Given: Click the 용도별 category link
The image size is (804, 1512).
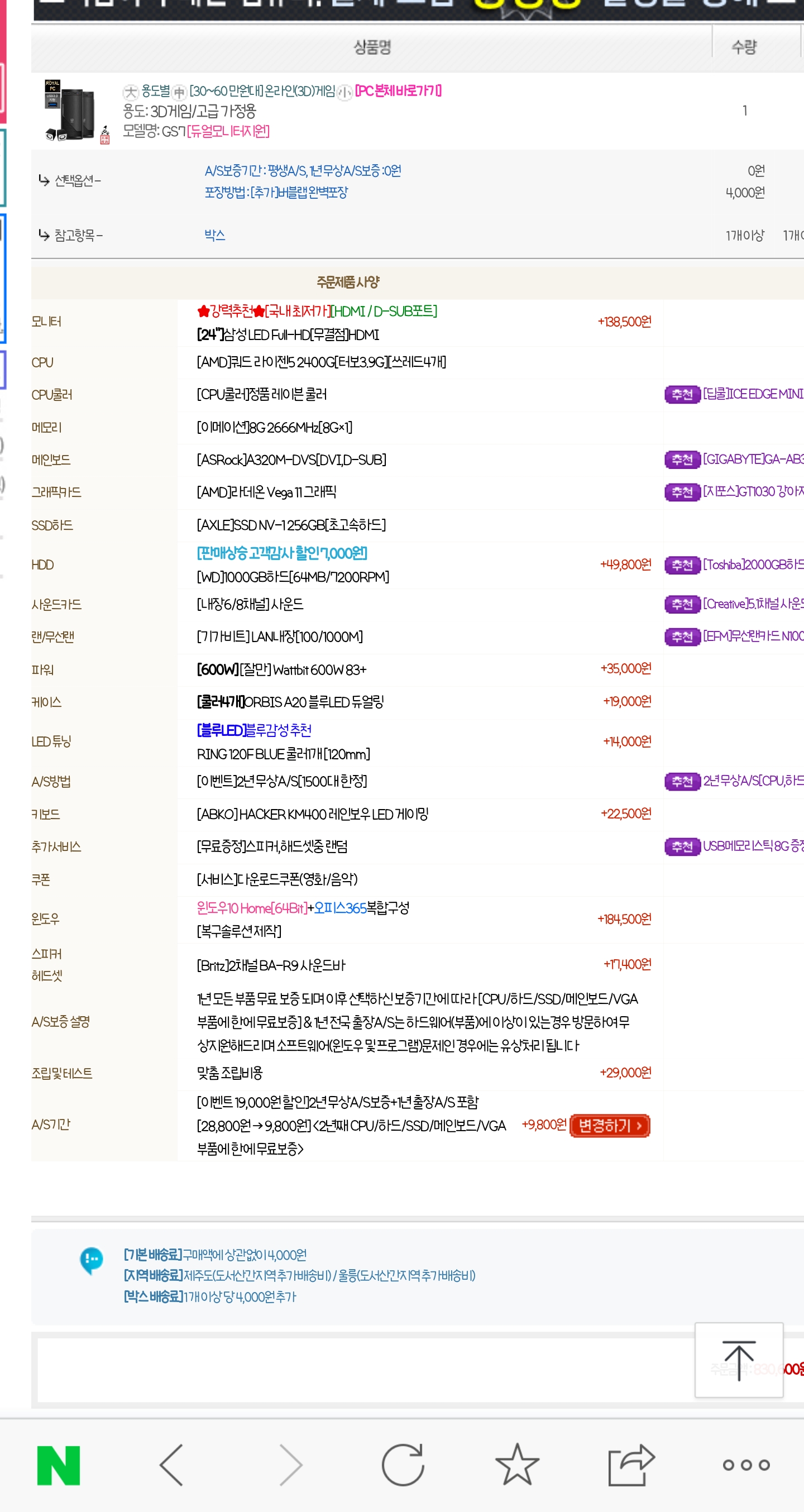Looking at the screenshot, I should pyautogui.click(x=155, y=91).
